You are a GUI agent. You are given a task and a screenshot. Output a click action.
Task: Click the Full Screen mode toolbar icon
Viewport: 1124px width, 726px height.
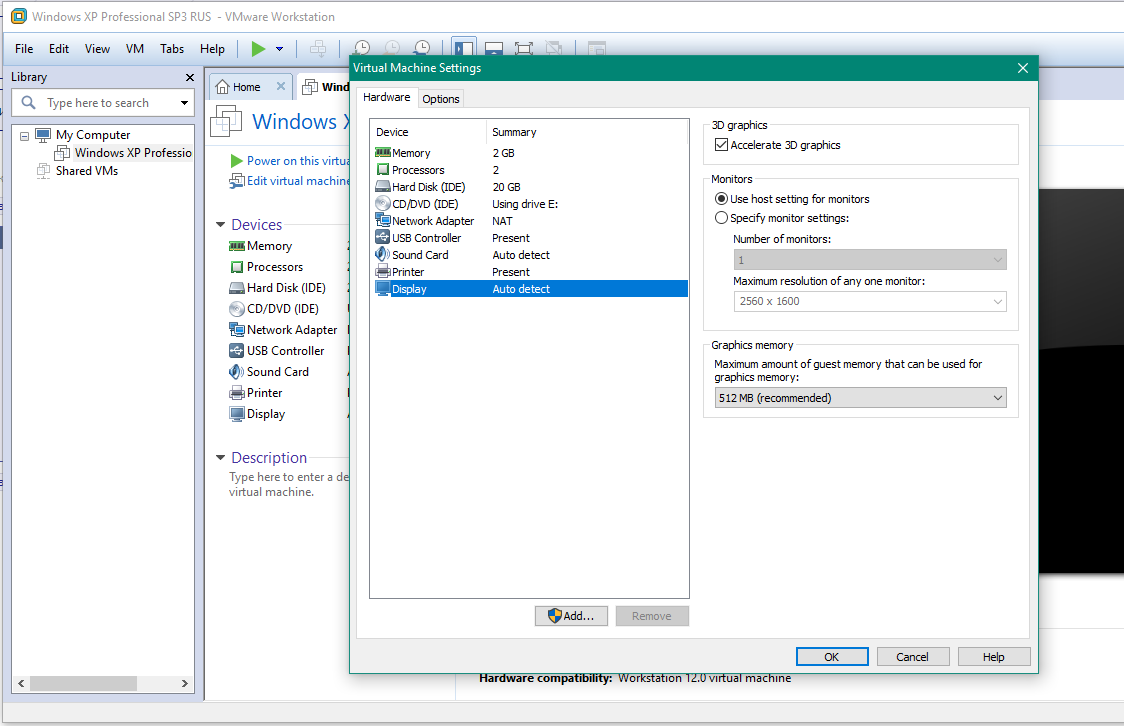(524, 48)
